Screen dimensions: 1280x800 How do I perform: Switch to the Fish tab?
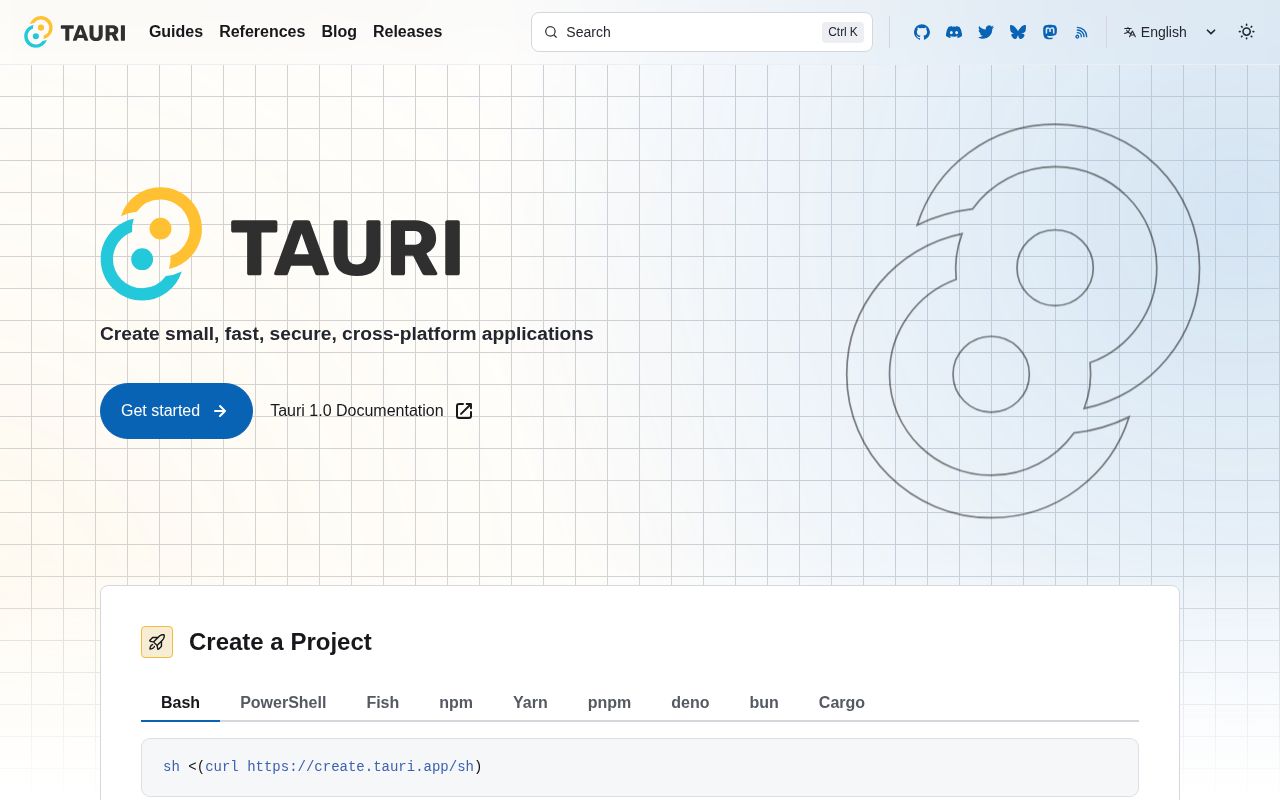tap(383, 703)
